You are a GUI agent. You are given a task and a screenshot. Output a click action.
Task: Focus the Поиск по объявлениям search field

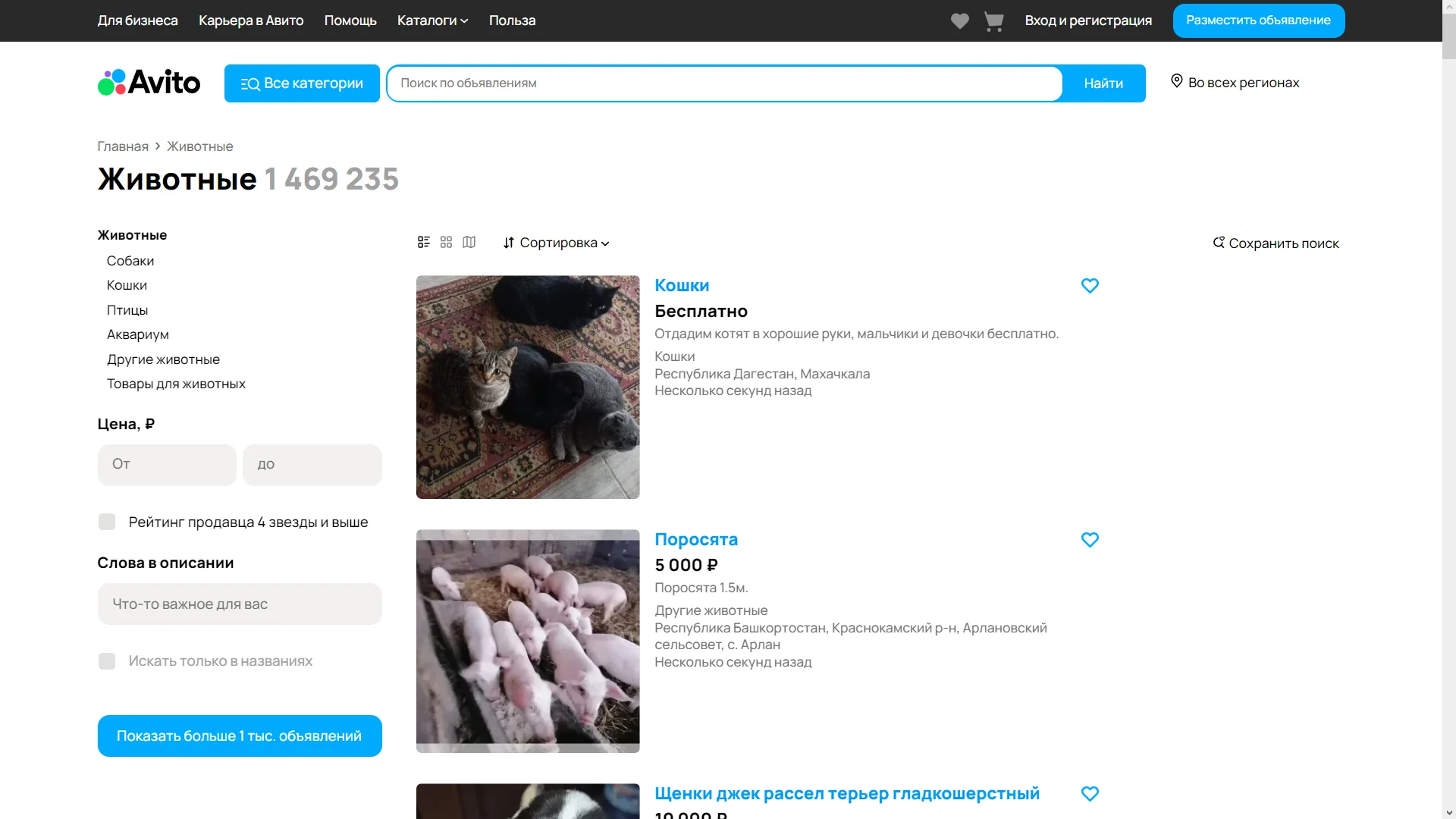pos(724,83)
